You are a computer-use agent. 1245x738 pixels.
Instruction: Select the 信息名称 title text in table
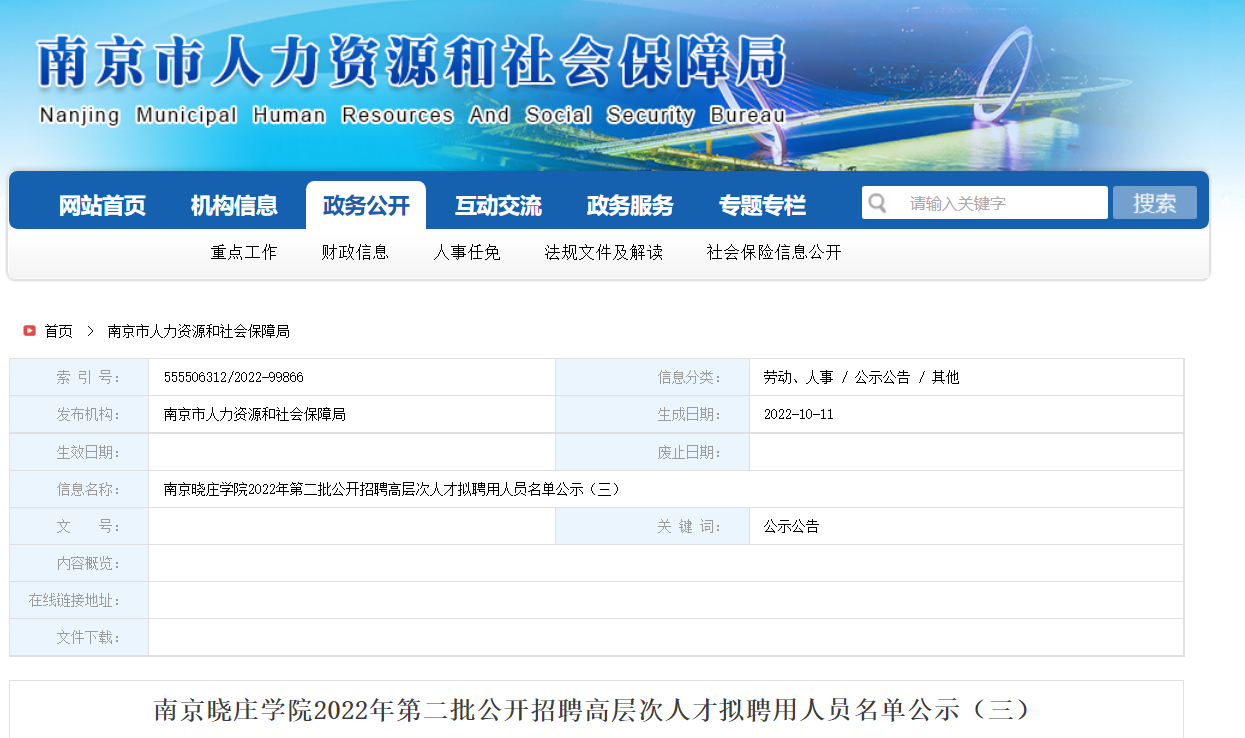click(392, 489)
